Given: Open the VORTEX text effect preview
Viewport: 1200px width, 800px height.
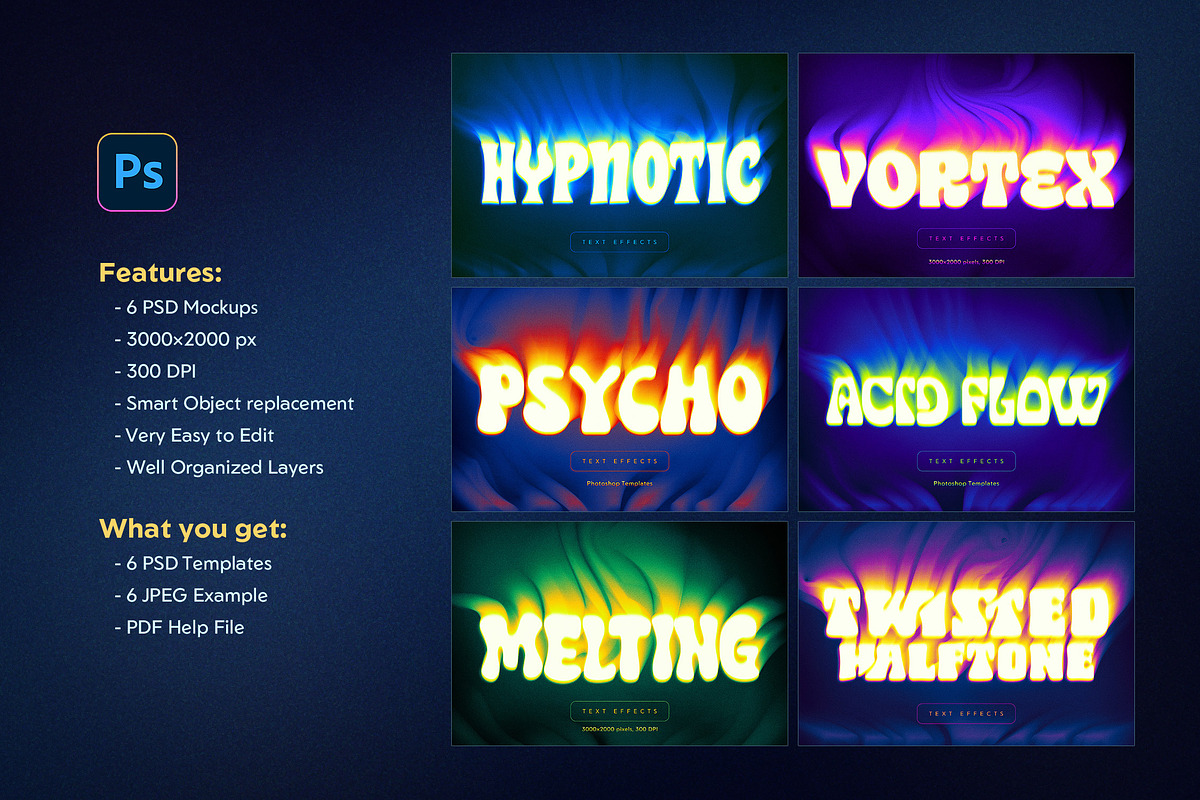Looking at the screenshot, I should (x=966, y=165).
